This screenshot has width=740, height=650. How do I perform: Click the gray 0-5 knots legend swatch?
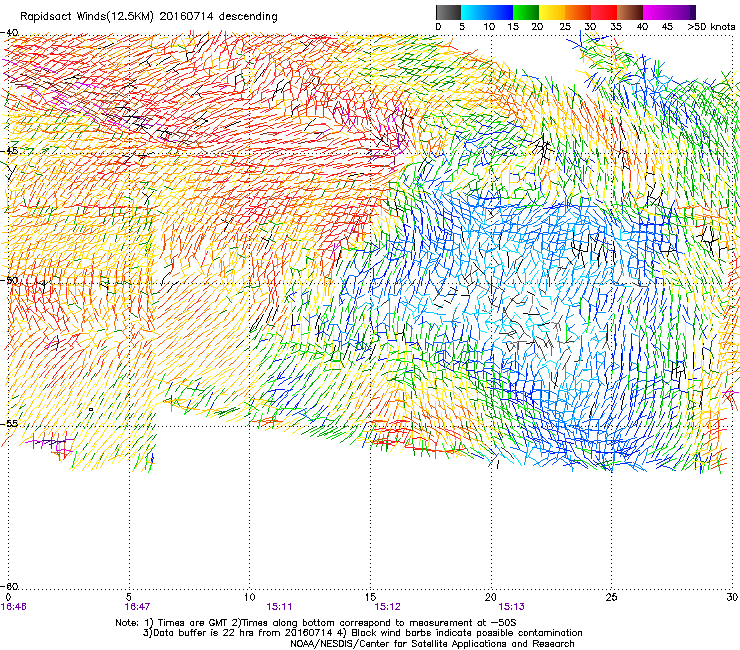click(448, 12)
